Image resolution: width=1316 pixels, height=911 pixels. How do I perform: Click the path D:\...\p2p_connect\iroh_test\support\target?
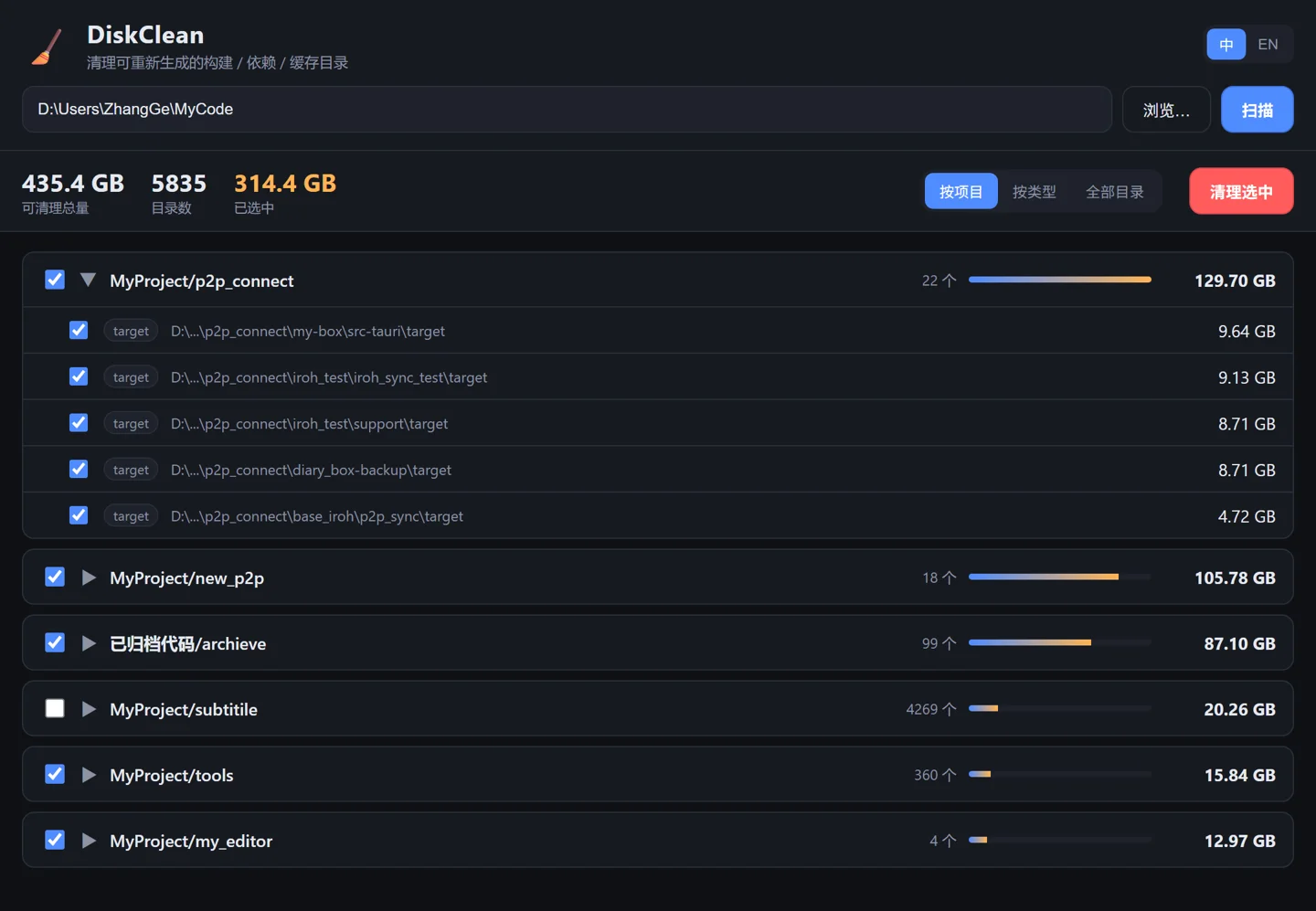point(309,424)
